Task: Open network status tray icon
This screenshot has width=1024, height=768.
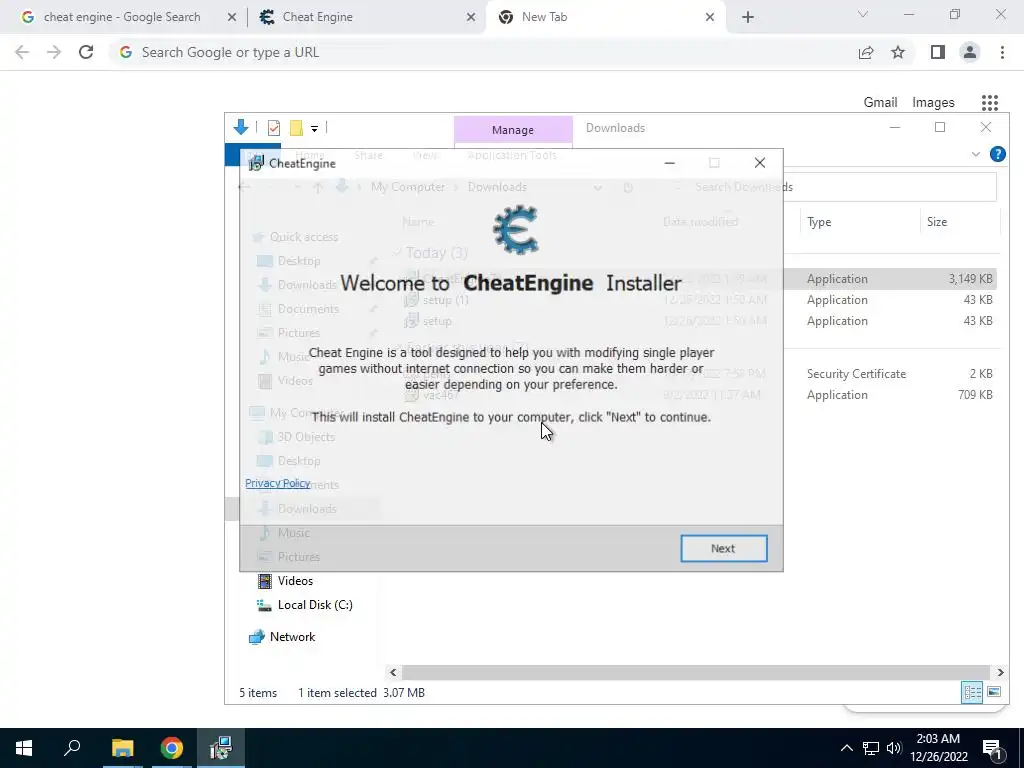Action: coord(871,748)
